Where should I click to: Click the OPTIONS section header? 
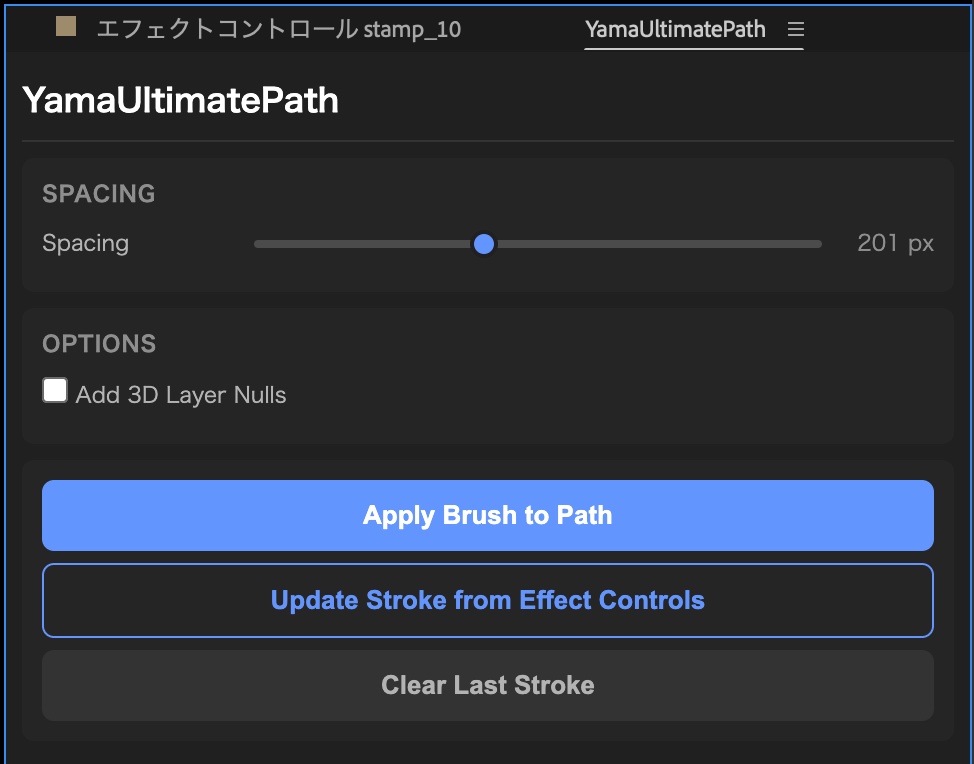(99, 343)
